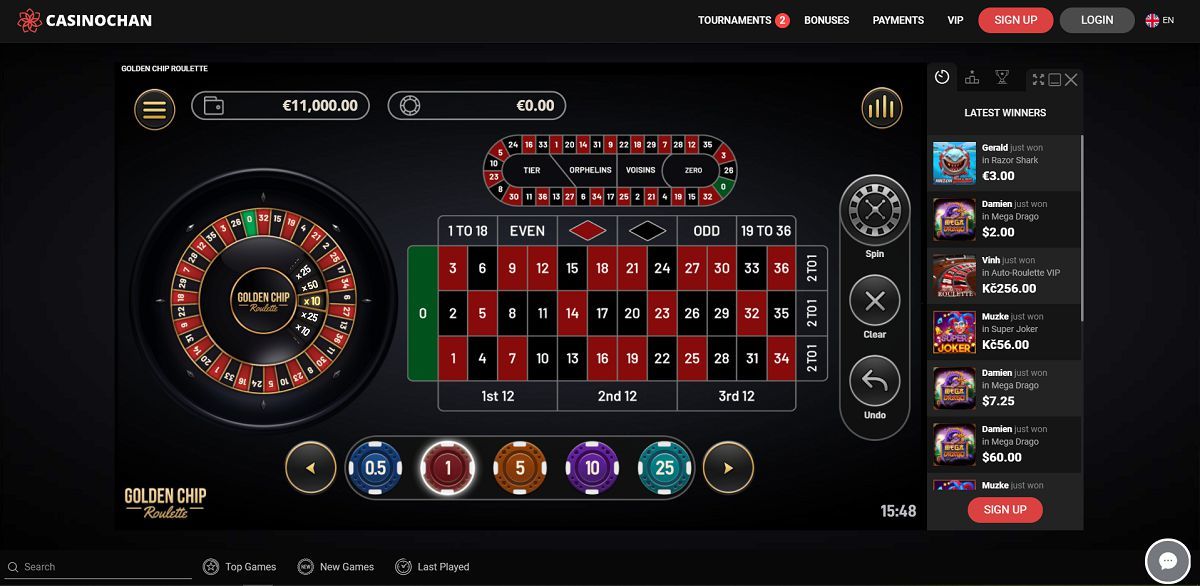1200x586 pixels.
Task: Show higher chip values with the right arrow
Action: coord(728,468)
